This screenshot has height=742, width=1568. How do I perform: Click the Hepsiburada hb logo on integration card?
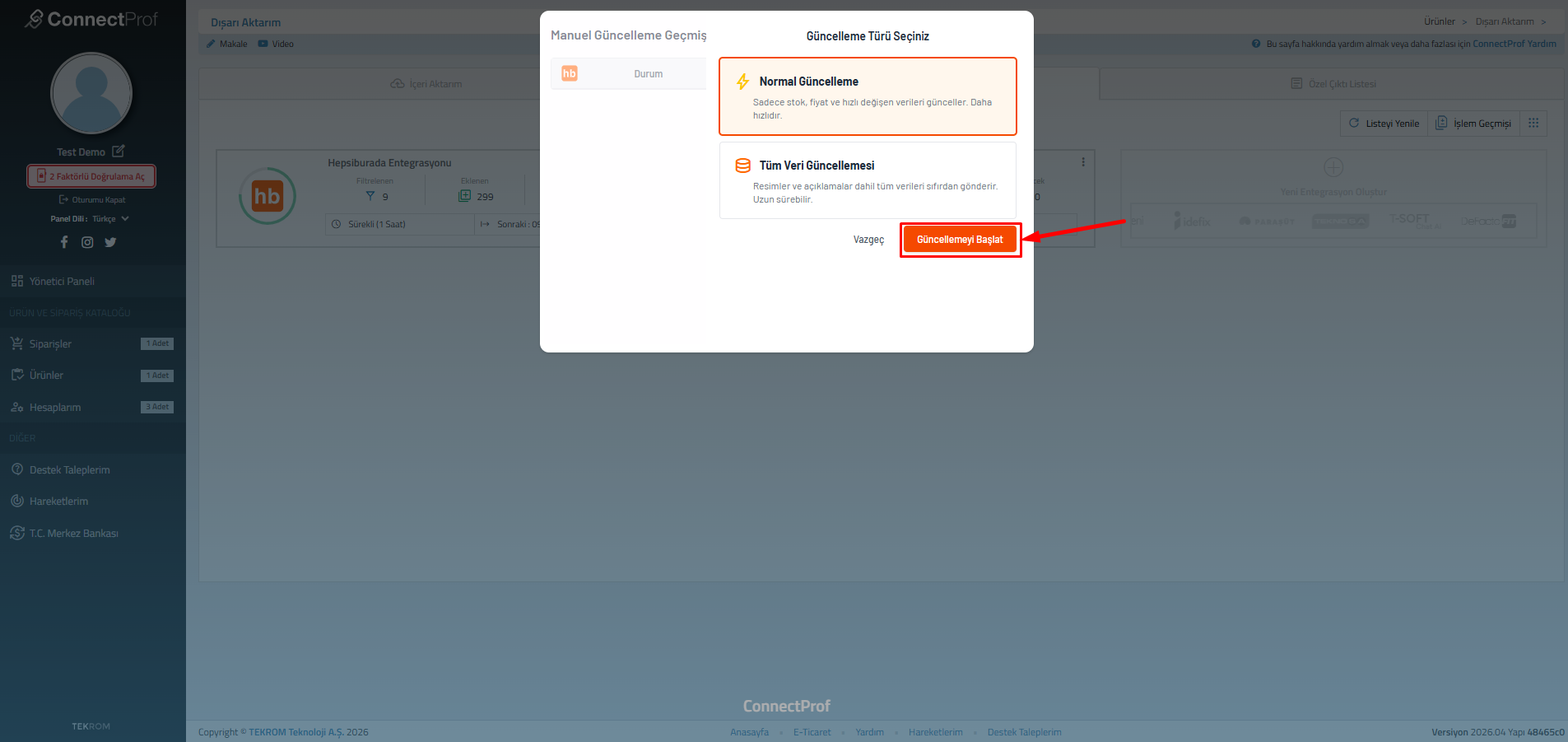(x=268, y=196)
